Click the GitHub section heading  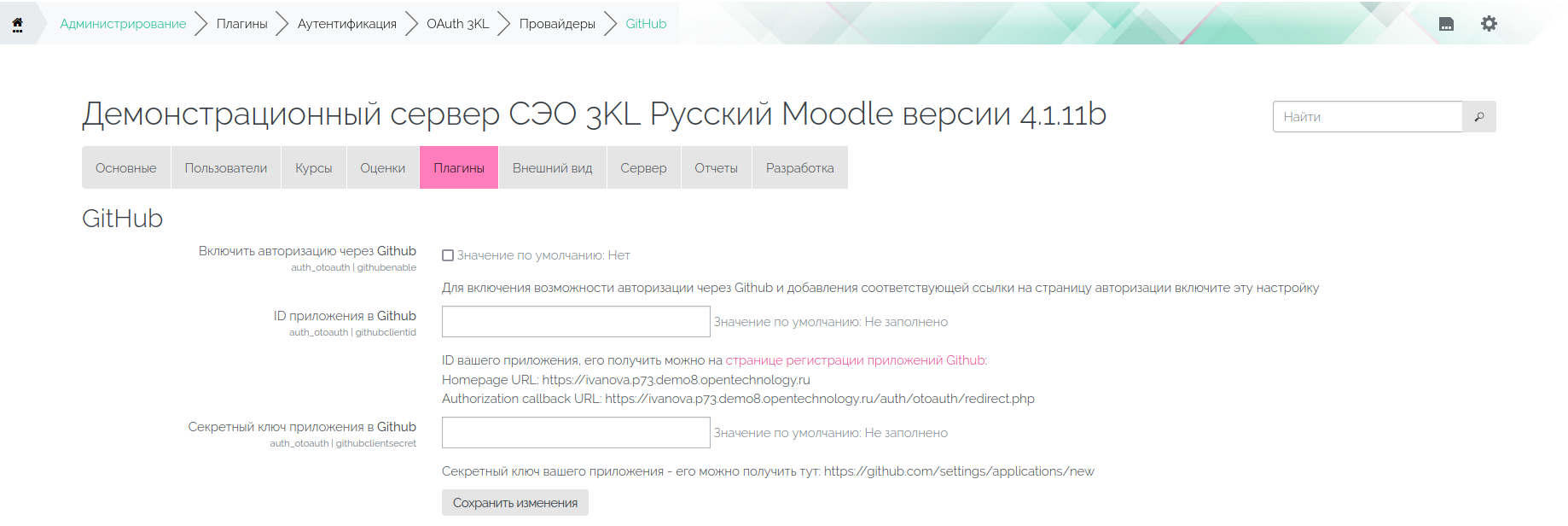pos(122,219)
